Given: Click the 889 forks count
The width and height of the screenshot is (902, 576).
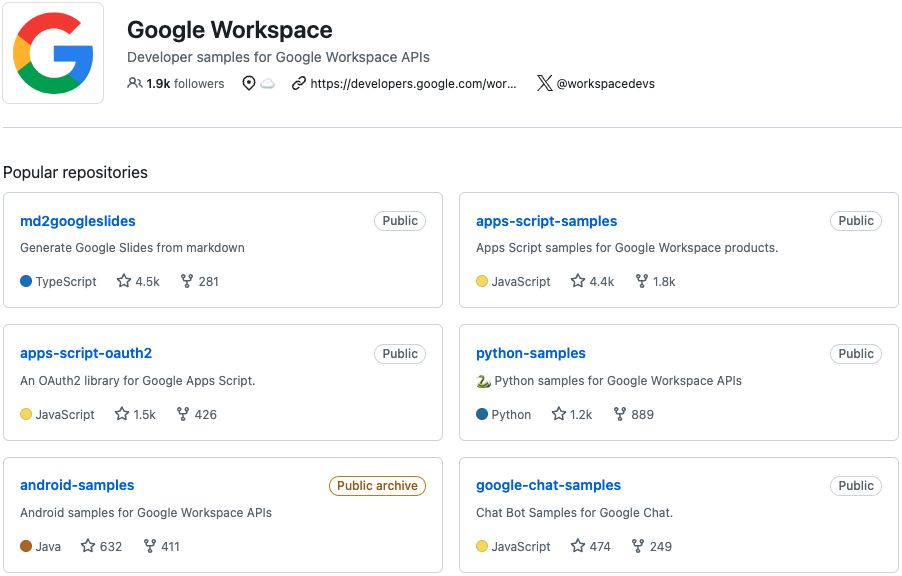Looking at the screenshot, I should [643, 414].
